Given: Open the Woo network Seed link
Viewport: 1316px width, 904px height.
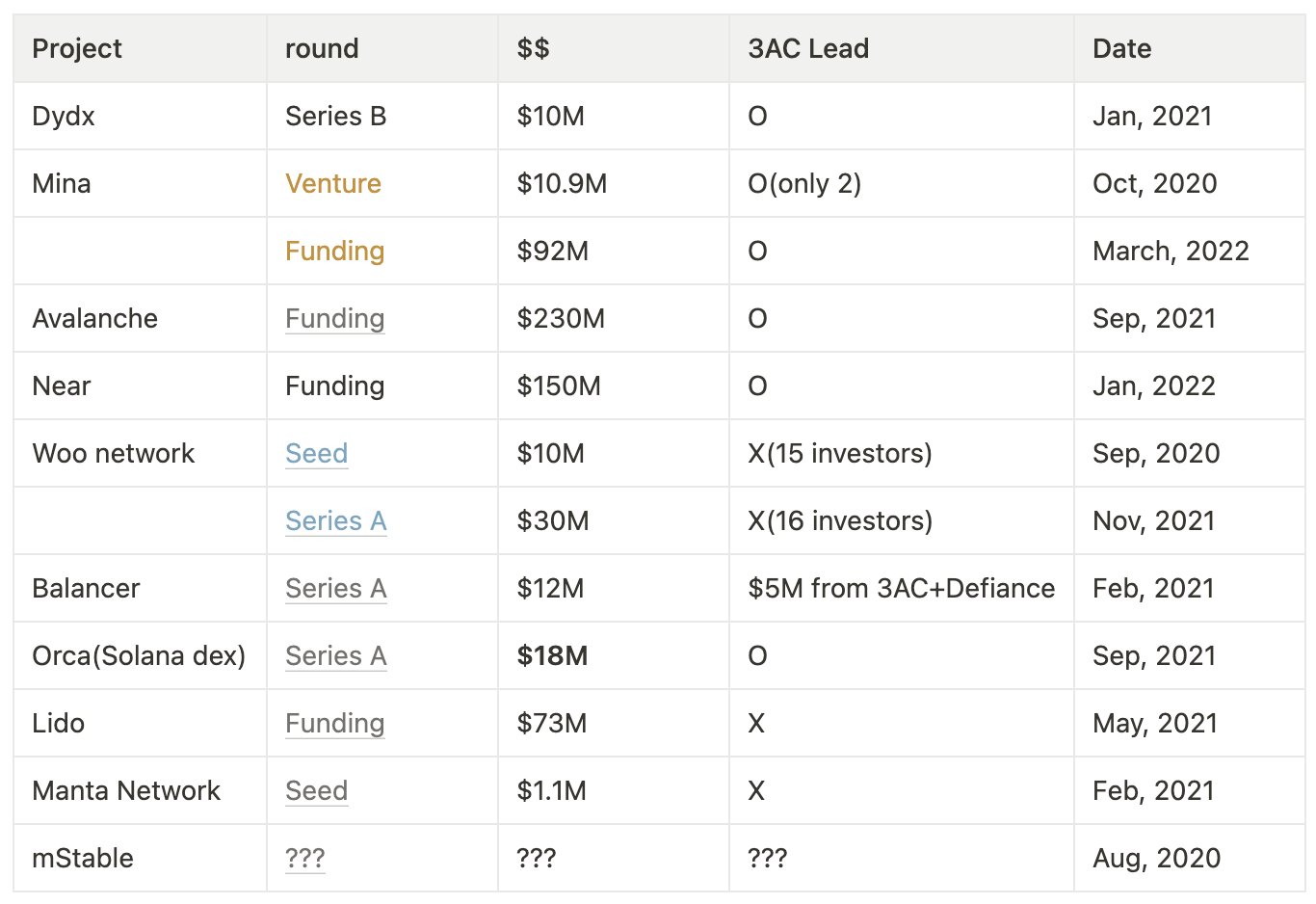Looking at the screenshot, I should click(x=316, y=453).
